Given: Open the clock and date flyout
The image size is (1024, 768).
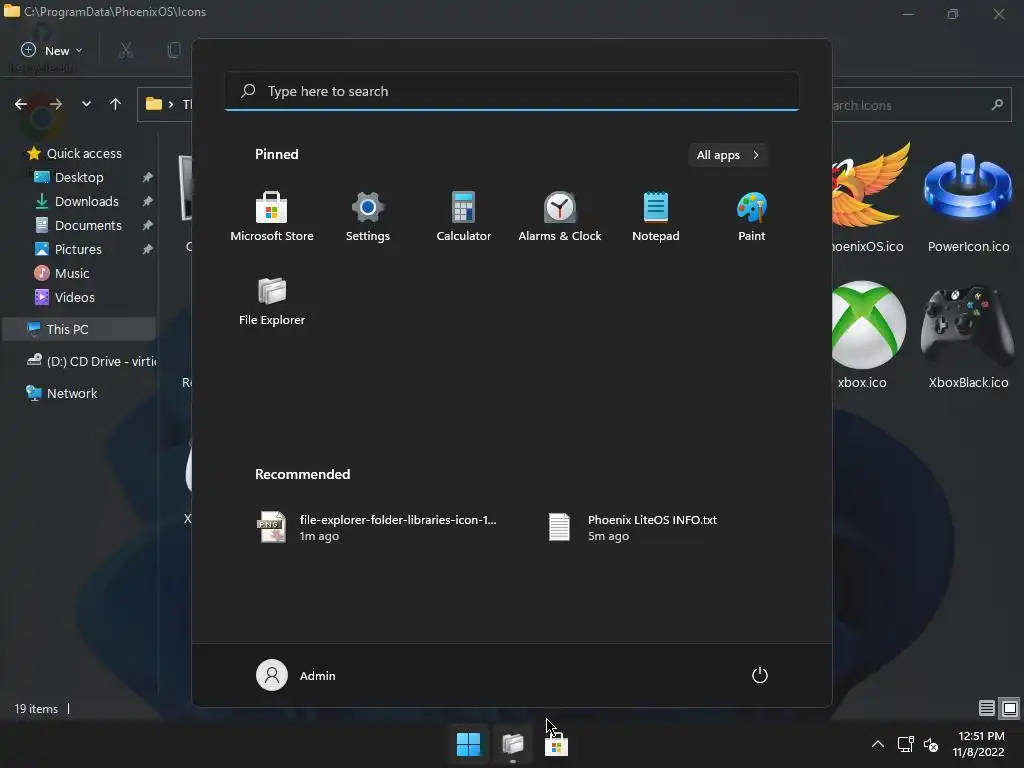Looking at the screenshot, I should click(980, 744).
